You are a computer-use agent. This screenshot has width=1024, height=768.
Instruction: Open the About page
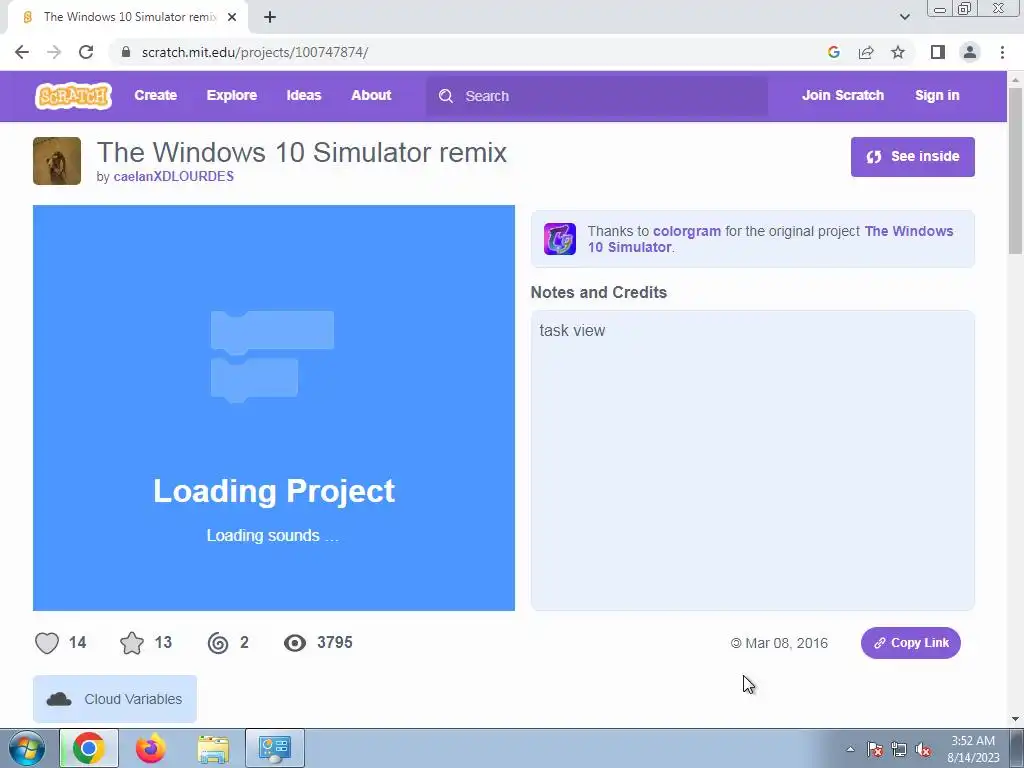coord(371,95)
